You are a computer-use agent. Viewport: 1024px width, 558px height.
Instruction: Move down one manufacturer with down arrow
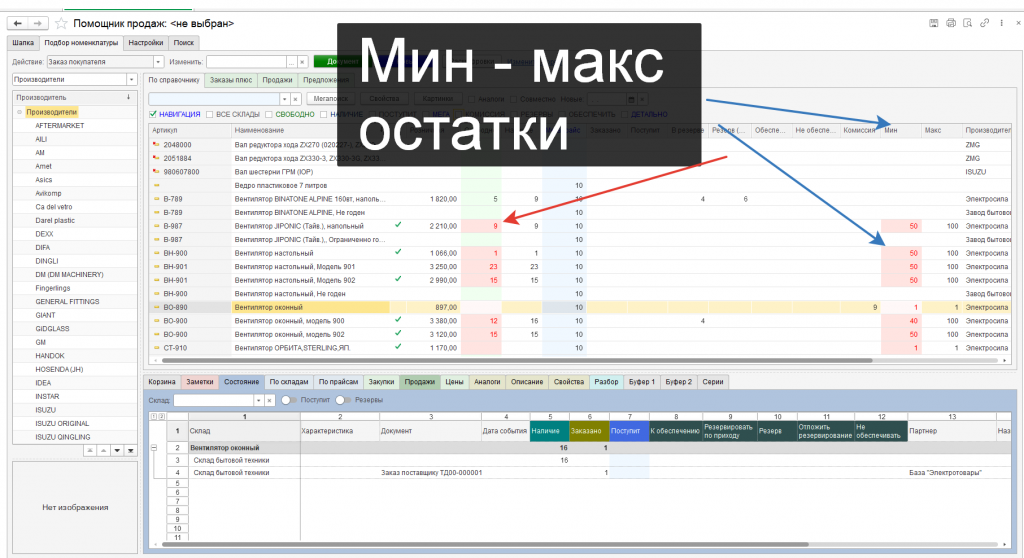(x=117, y=451)
